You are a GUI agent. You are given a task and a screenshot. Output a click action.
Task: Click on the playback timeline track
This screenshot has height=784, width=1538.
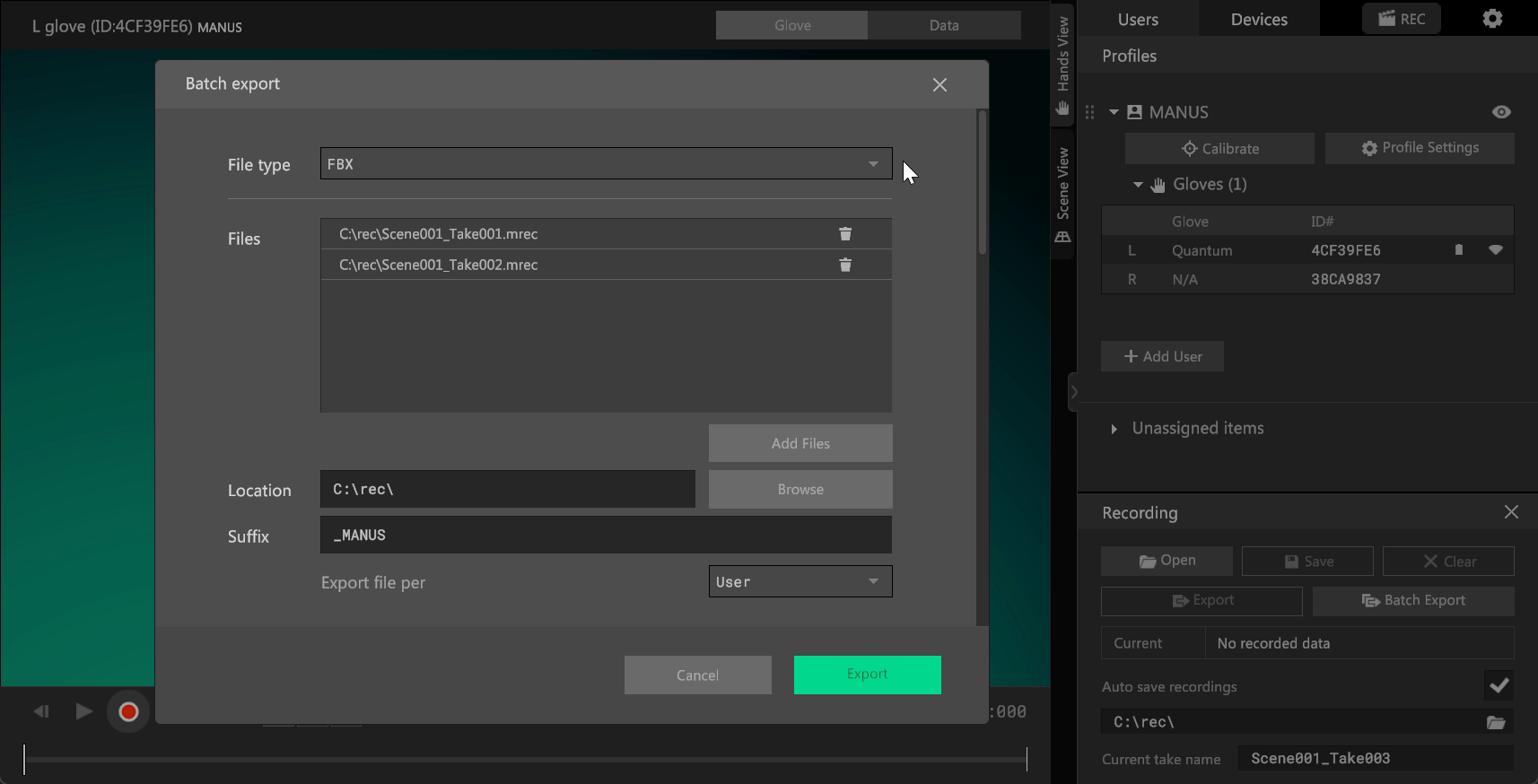click(525, 759)
